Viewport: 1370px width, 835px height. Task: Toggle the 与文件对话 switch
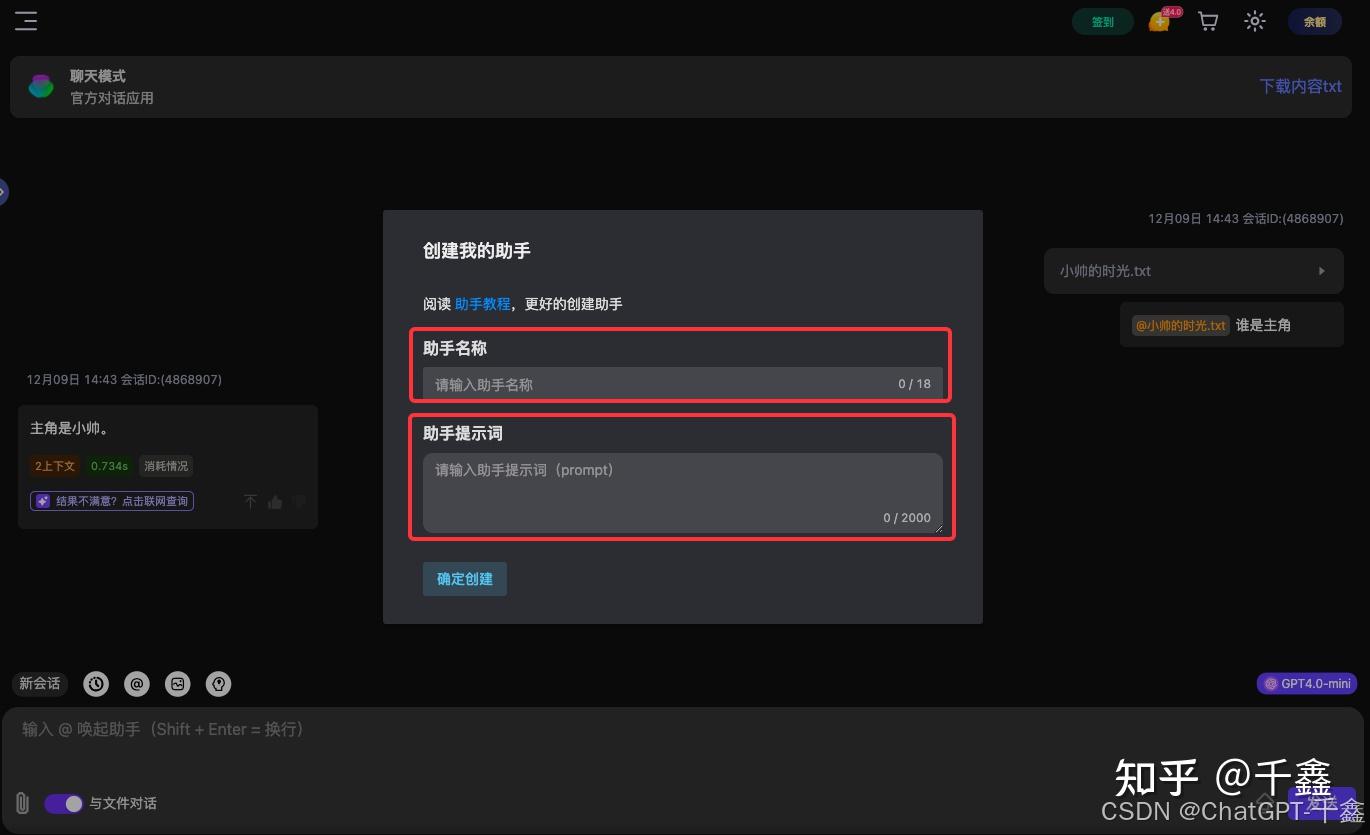point(63,803)
